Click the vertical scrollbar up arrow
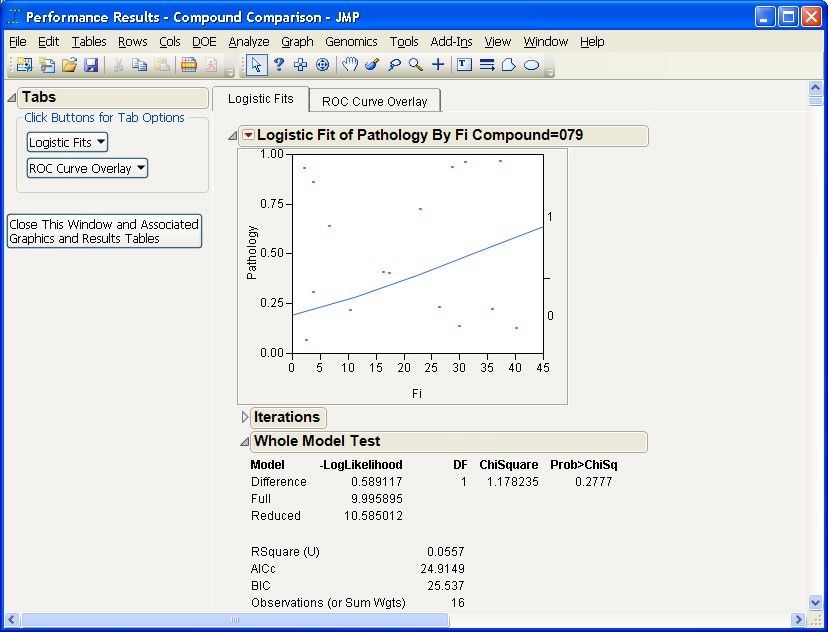 pos(815,88)
